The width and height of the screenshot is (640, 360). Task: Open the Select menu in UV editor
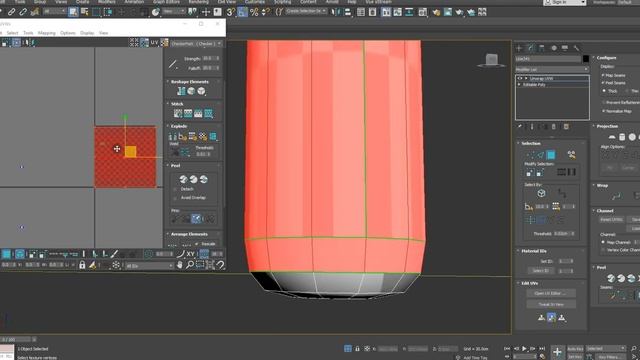tap(12, 33)
